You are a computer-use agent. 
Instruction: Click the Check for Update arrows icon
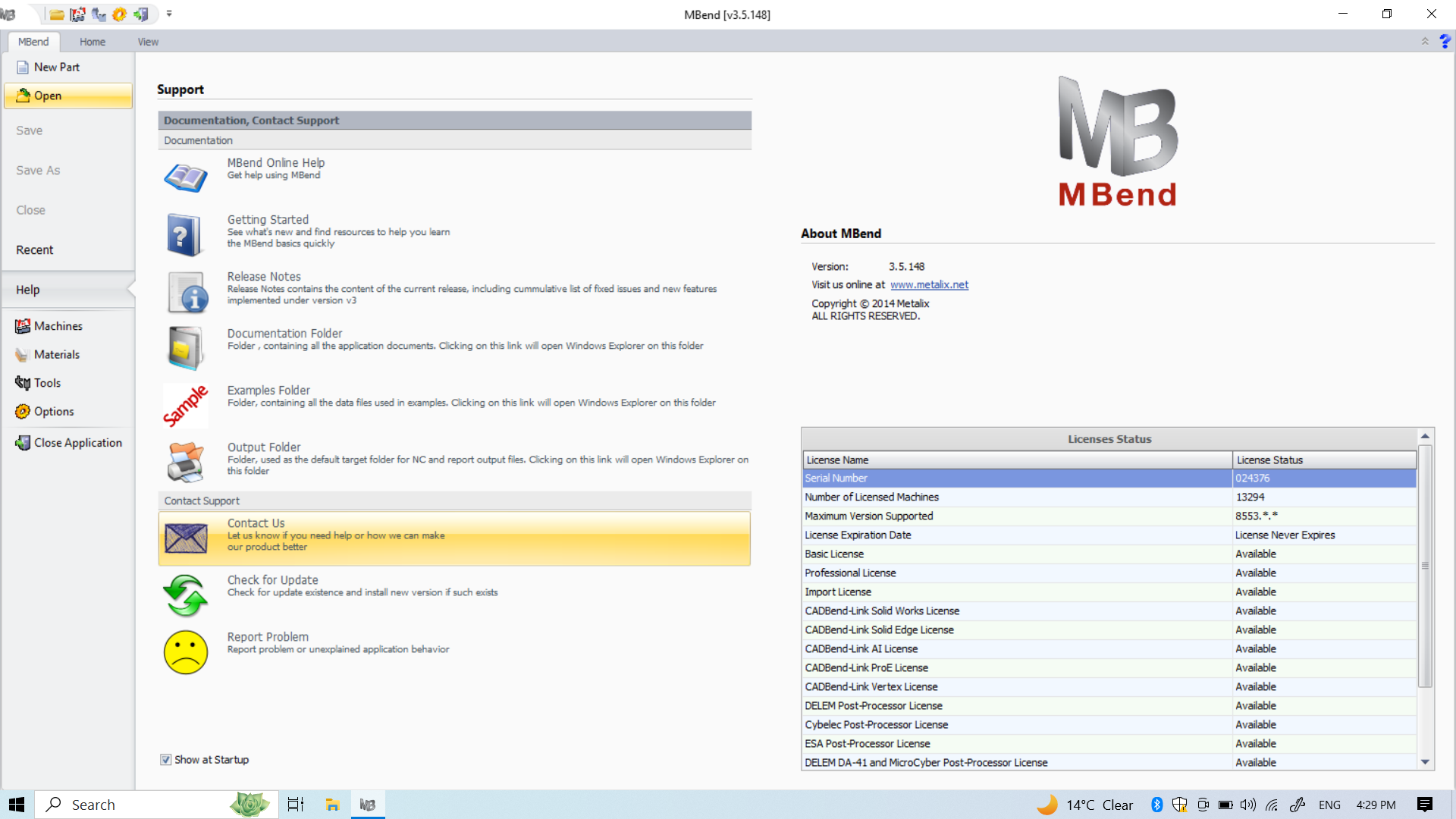coord(185,595)
